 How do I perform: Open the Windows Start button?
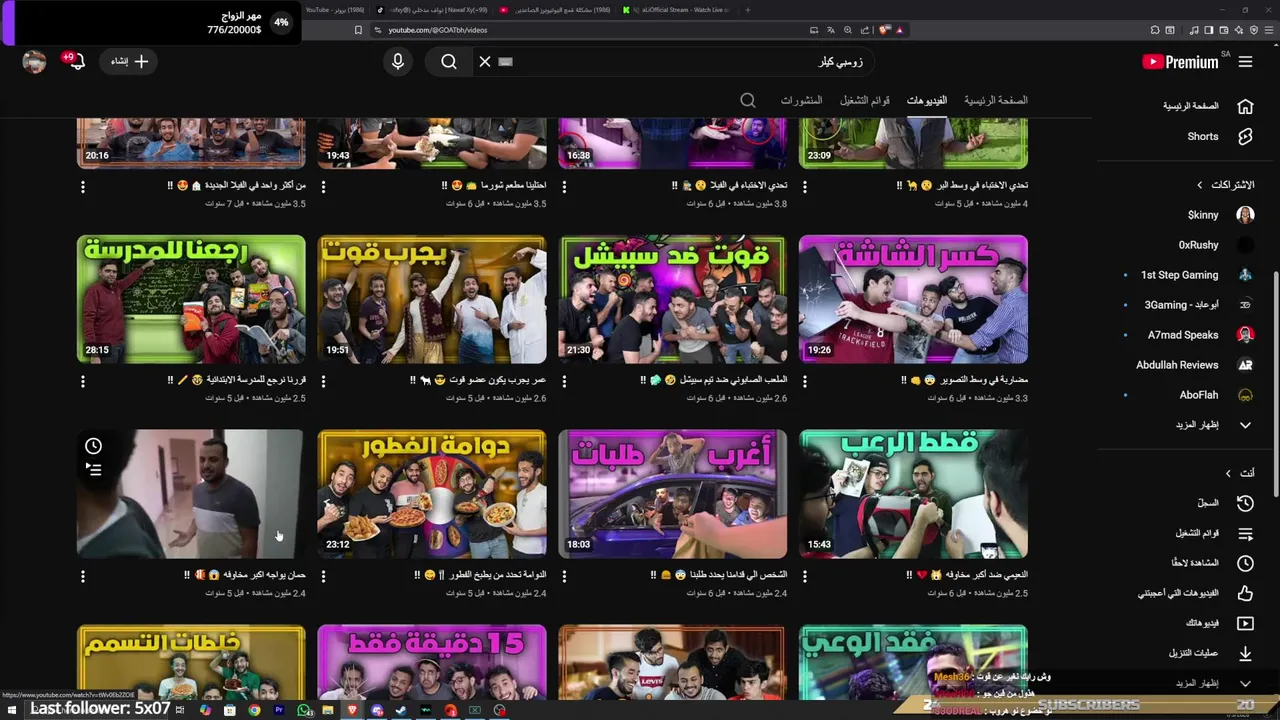click(12, 710)
